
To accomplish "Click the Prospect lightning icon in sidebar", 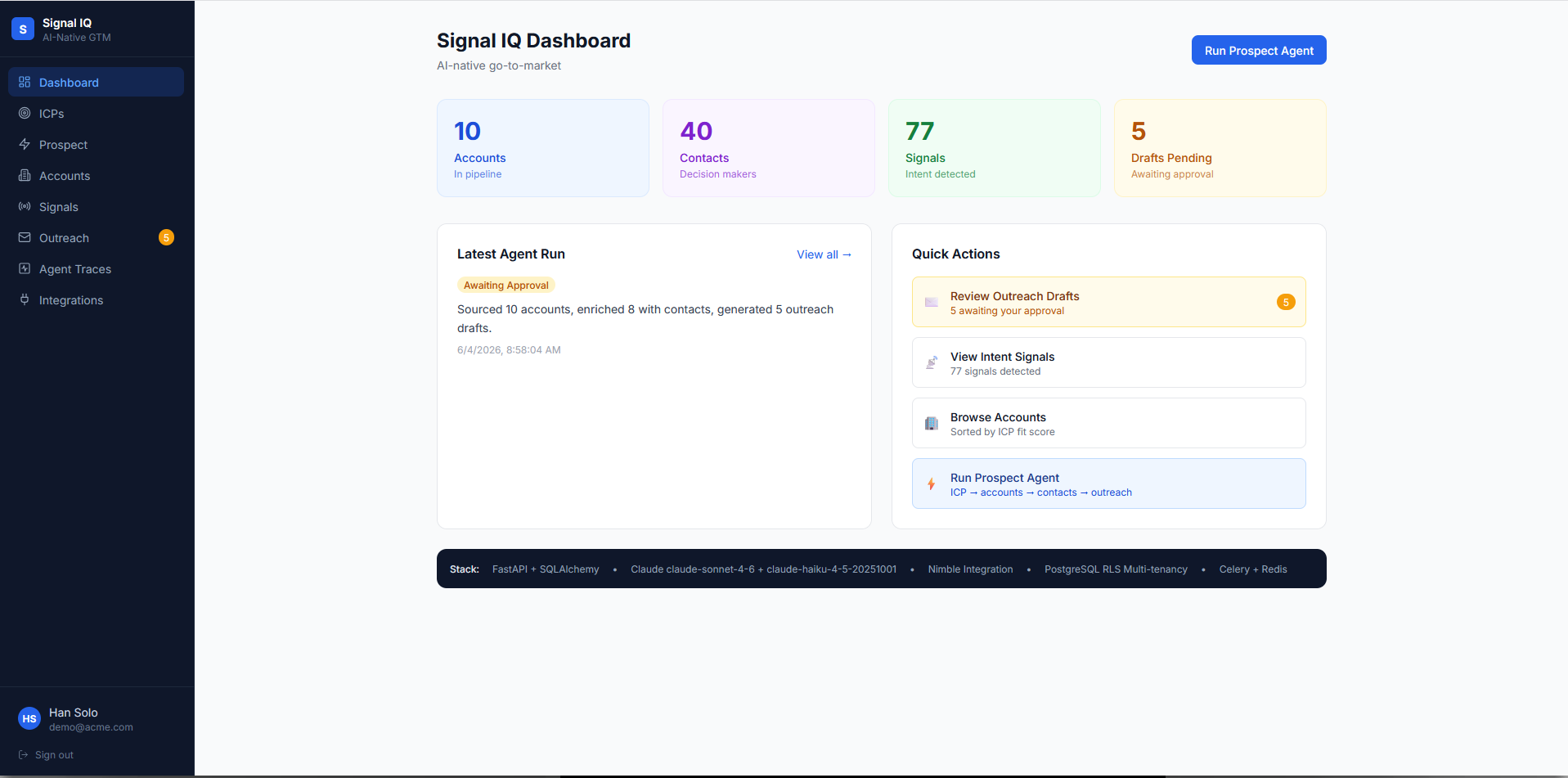I will (25, 144).
